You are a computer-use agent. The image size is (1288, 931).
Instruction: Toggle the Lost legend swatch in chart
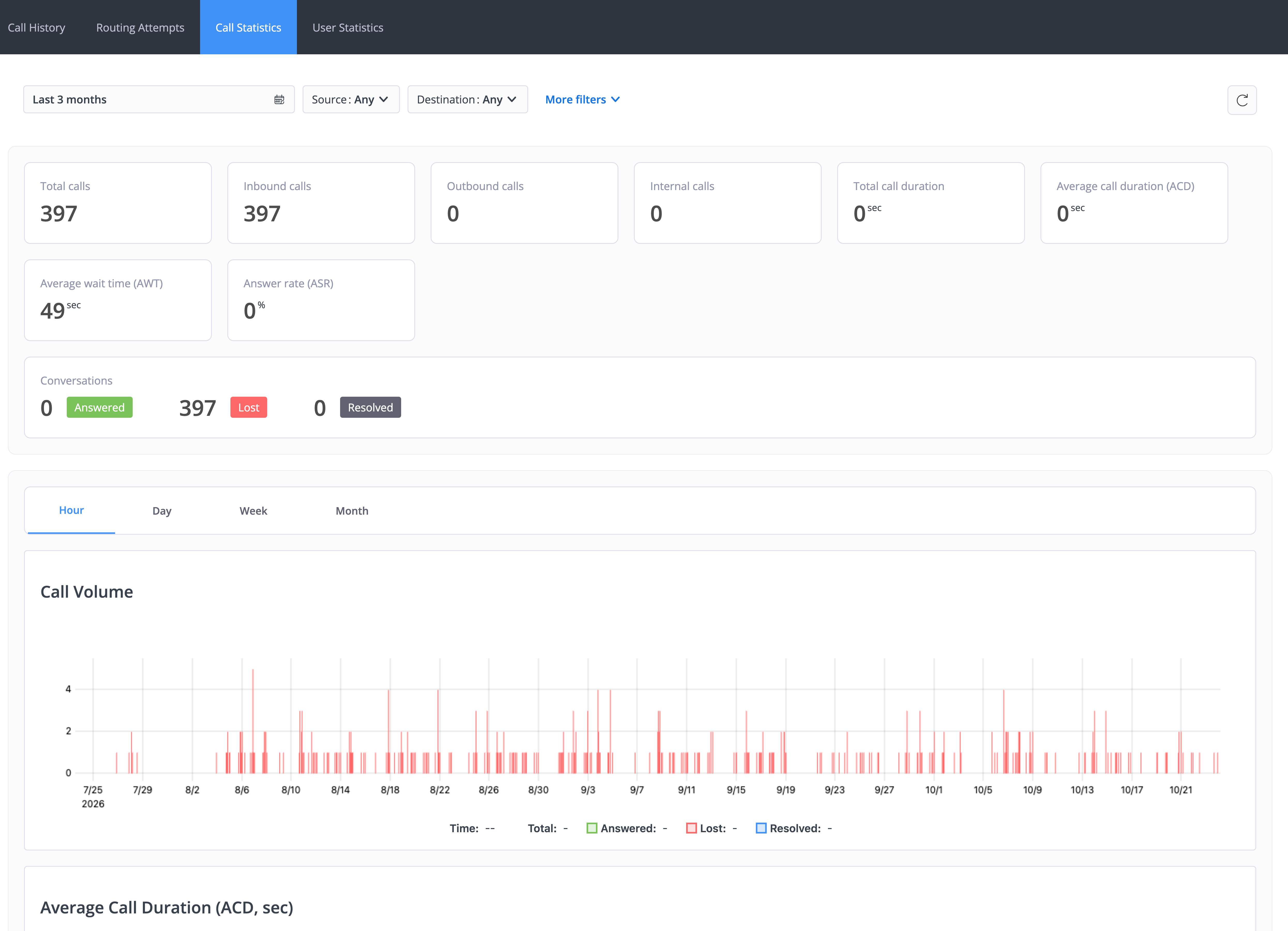[x=691, y=828]
